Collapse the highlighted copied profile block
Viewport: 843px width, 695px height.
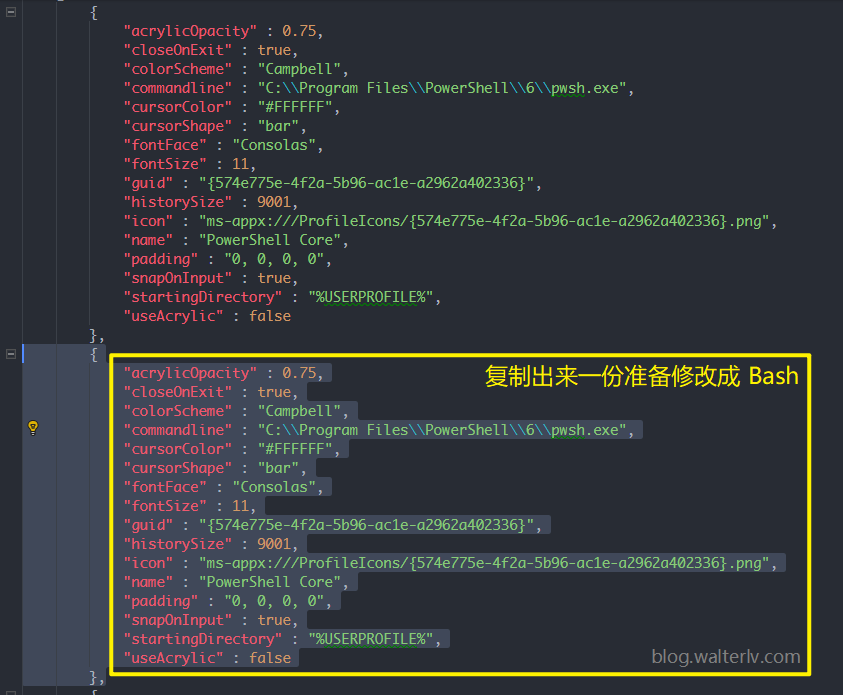11,354
